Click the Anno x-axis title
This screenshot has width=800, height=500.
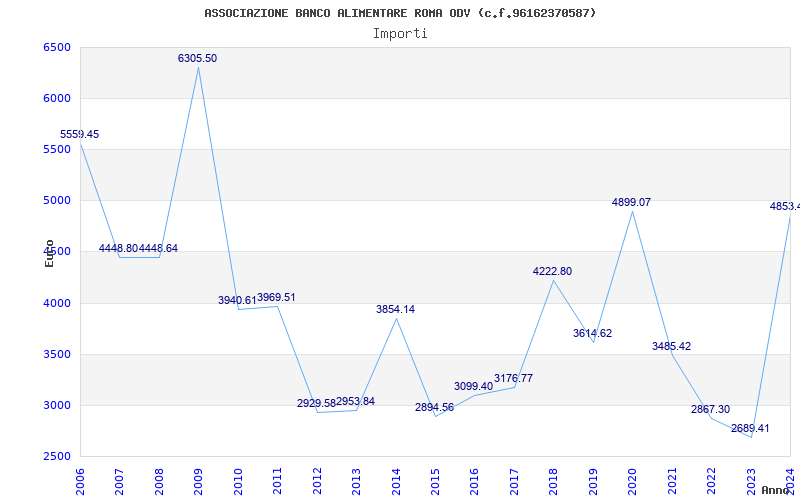776,490
